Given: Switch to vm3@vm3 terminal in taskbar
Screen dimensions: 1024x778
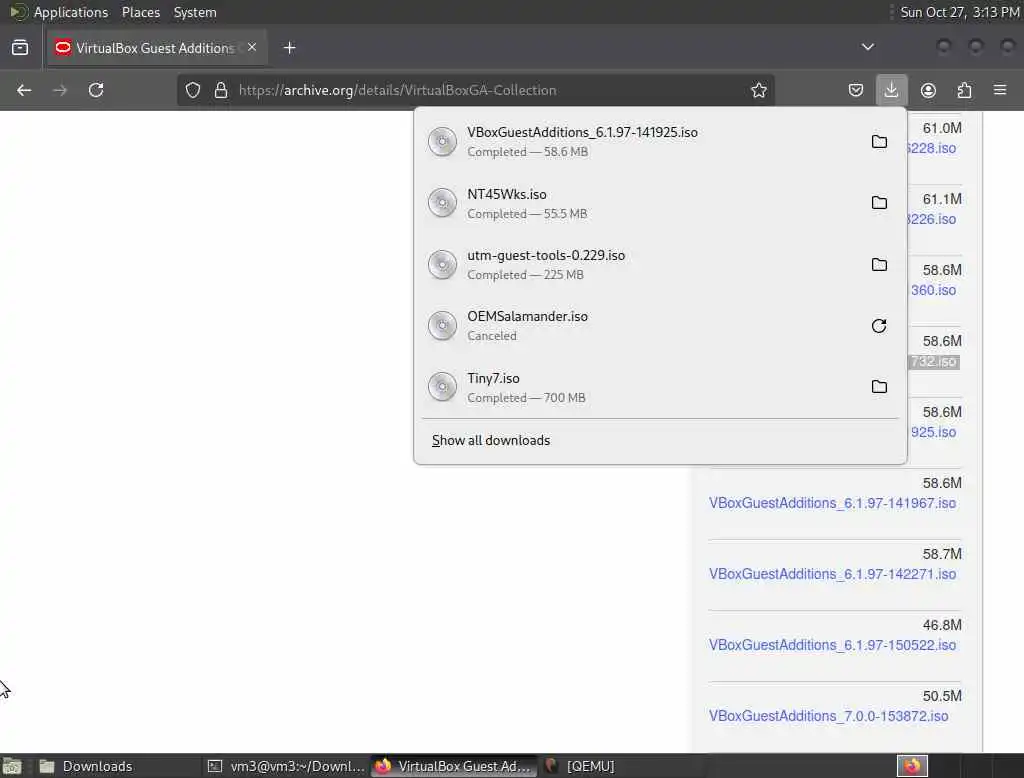Looking at the screenshot, I should point(287,766).
